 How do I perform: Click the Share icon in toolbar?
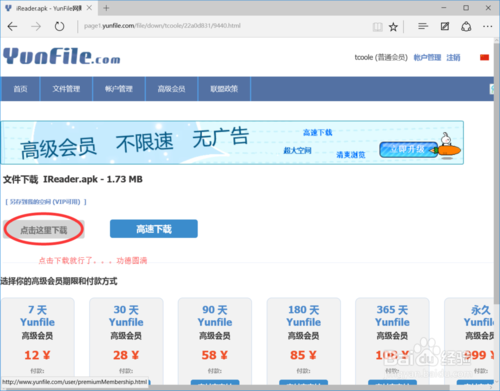466,26
